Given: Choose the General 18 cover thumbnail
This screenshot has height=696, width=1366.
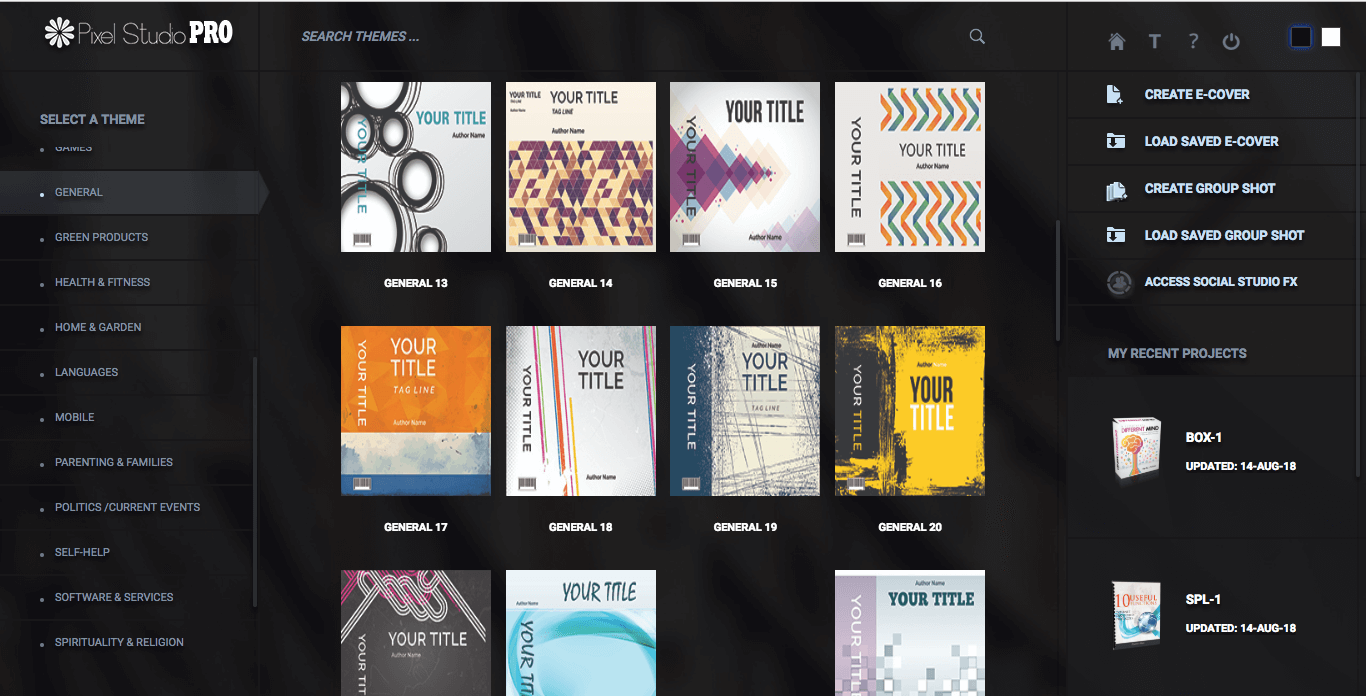Looking at the screenshot, I should coord(581,411).
